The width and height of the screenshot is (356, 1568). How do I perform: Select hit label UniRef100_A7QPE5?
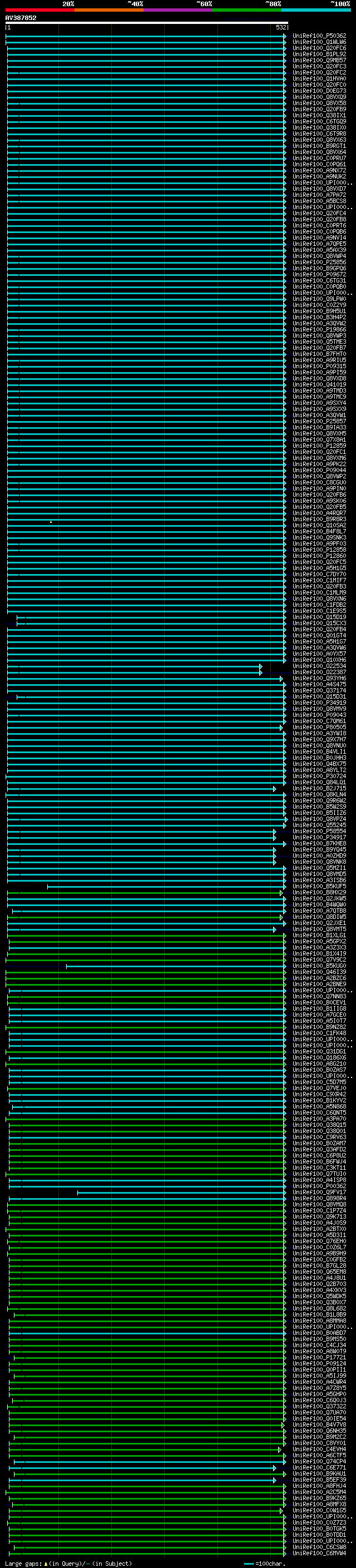coord(319,244)
